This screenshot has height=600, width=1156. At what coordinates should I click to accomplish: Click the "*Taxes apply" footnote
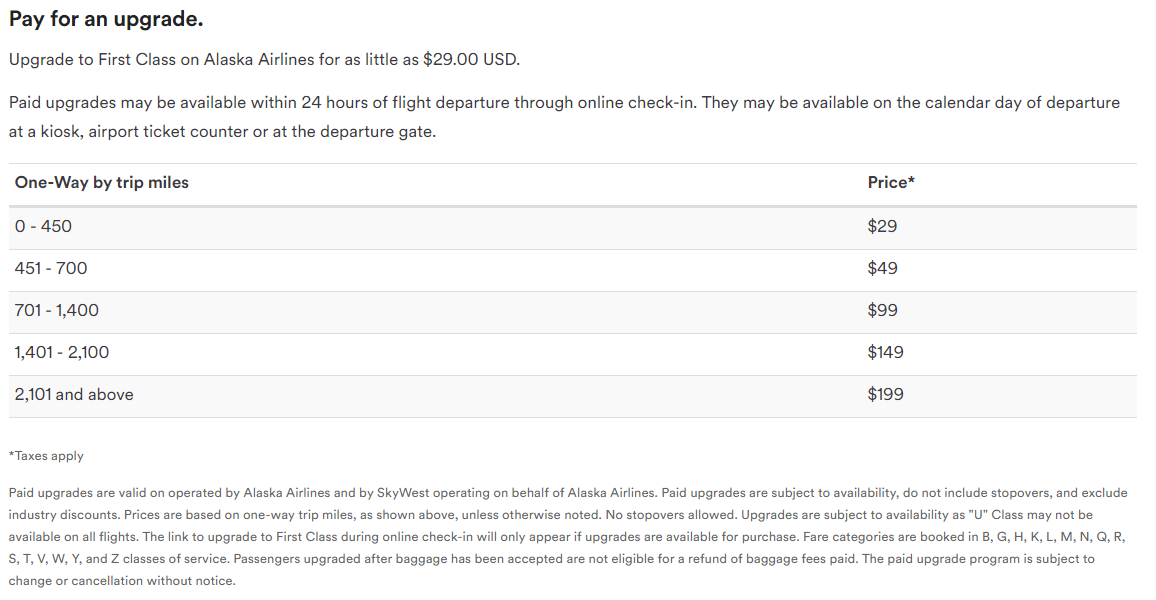pos(47,456)
